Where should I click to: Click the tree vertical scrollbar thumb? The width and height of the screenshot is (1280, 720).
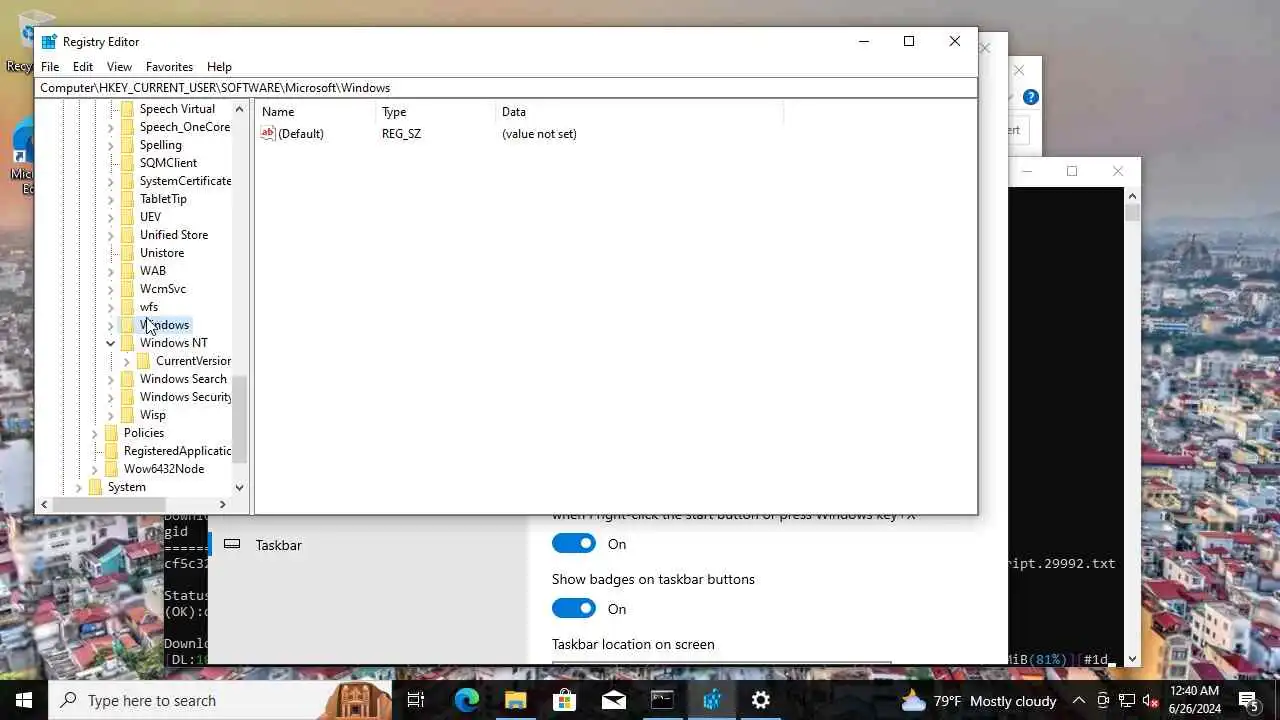239,418
